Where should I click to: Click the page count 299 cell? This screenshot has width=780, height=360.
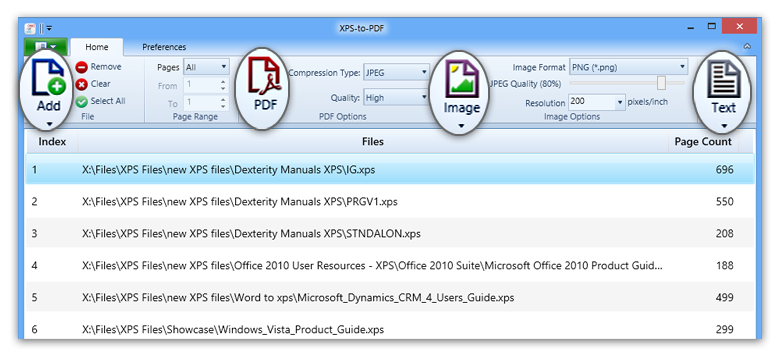click(x=725, y=329)
